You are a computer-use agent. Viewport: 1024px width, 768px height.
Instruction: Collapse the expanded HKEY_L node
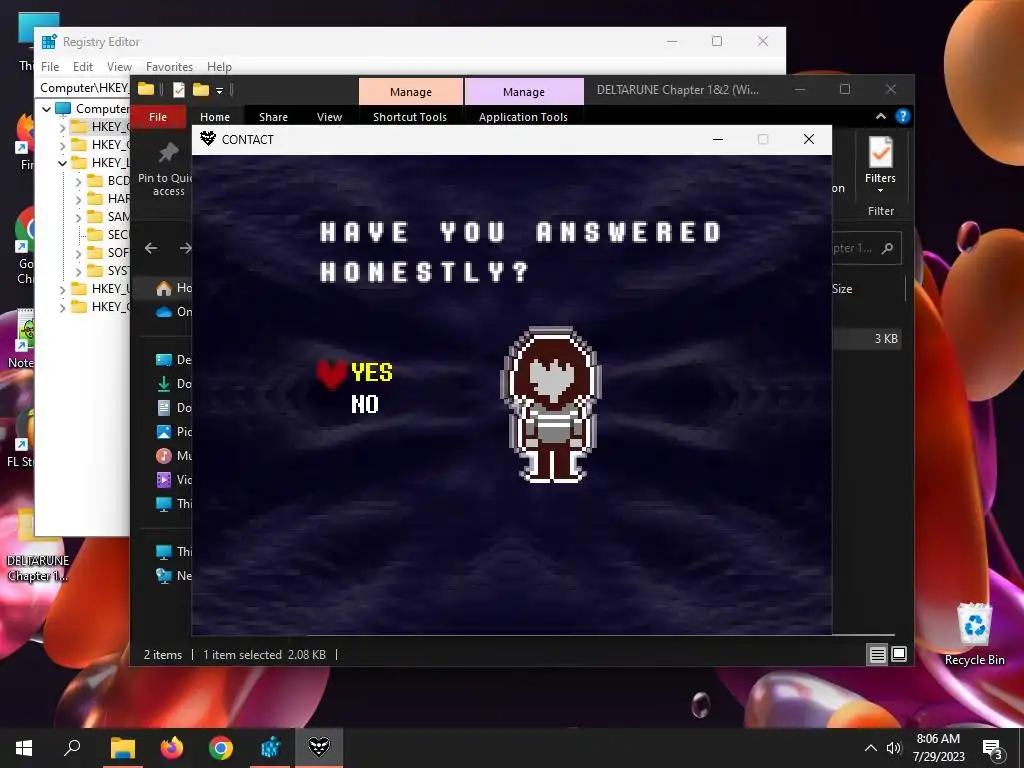63,163
